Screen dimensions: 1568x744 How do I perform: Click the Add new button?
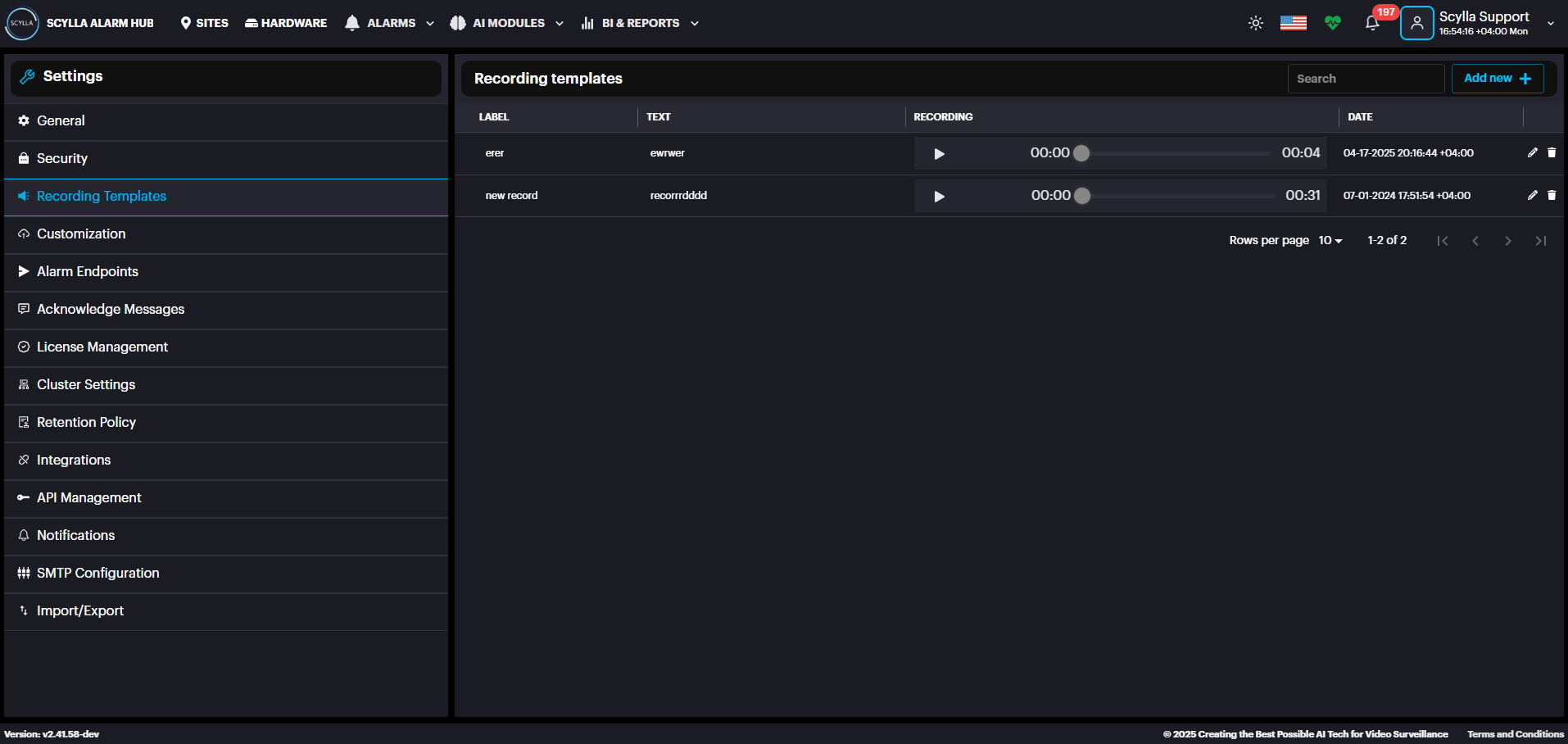1497,79
